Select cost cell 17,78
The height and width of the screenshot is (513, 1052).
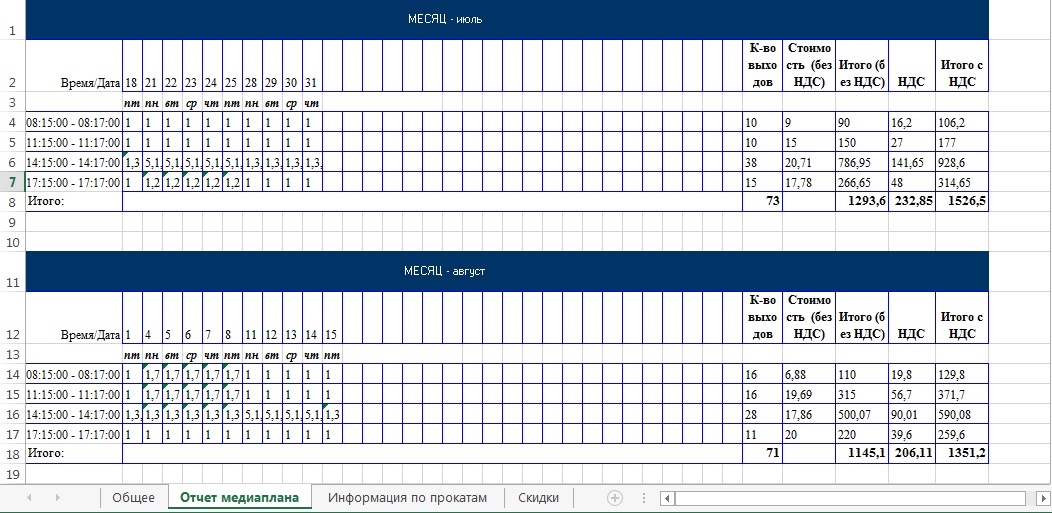(808, 182)
